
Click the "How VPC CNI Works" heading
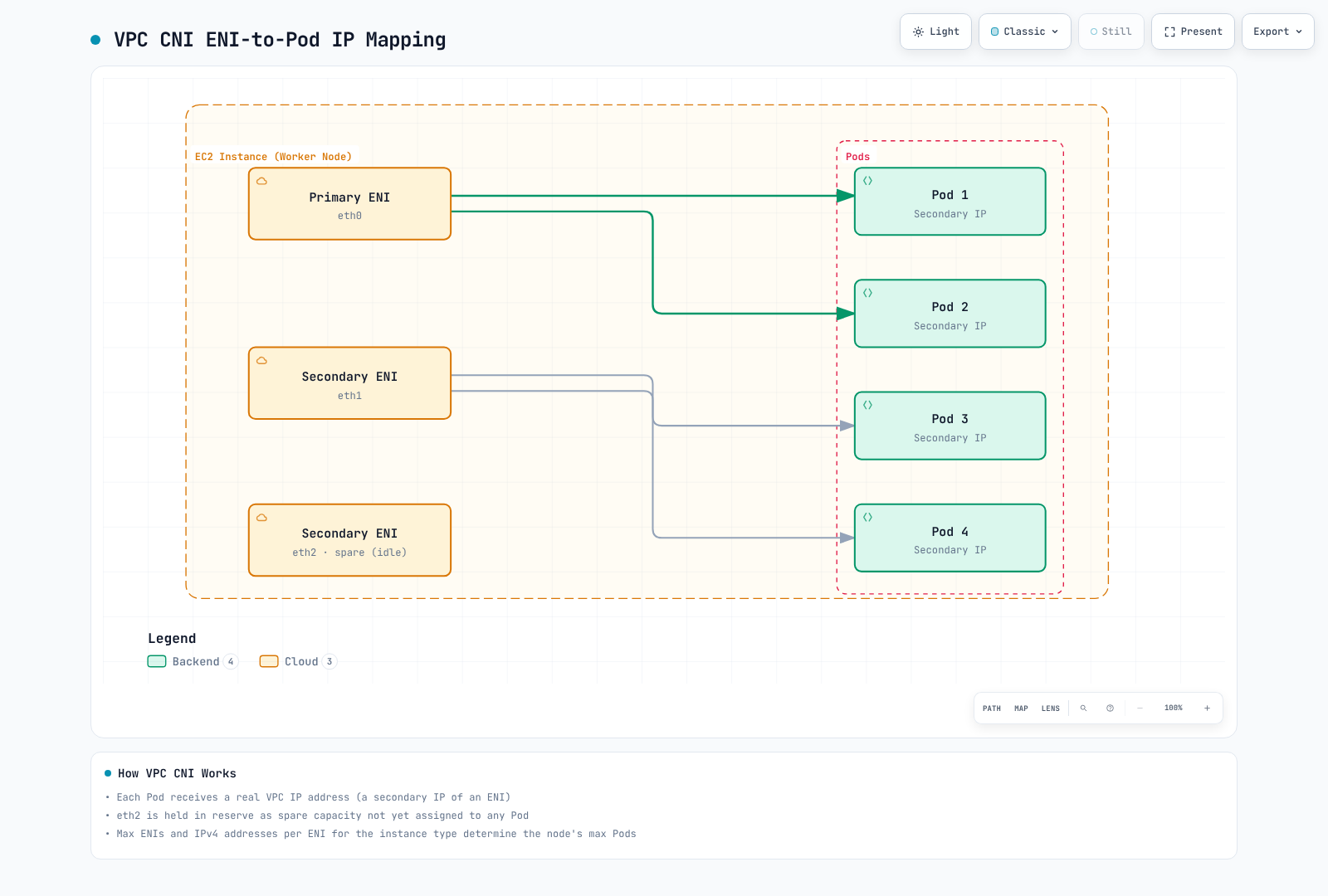(x=177, y=773)
